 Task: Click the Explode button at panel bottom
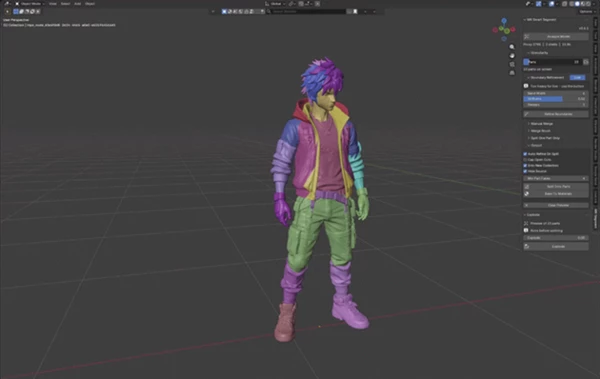point(556,247)
